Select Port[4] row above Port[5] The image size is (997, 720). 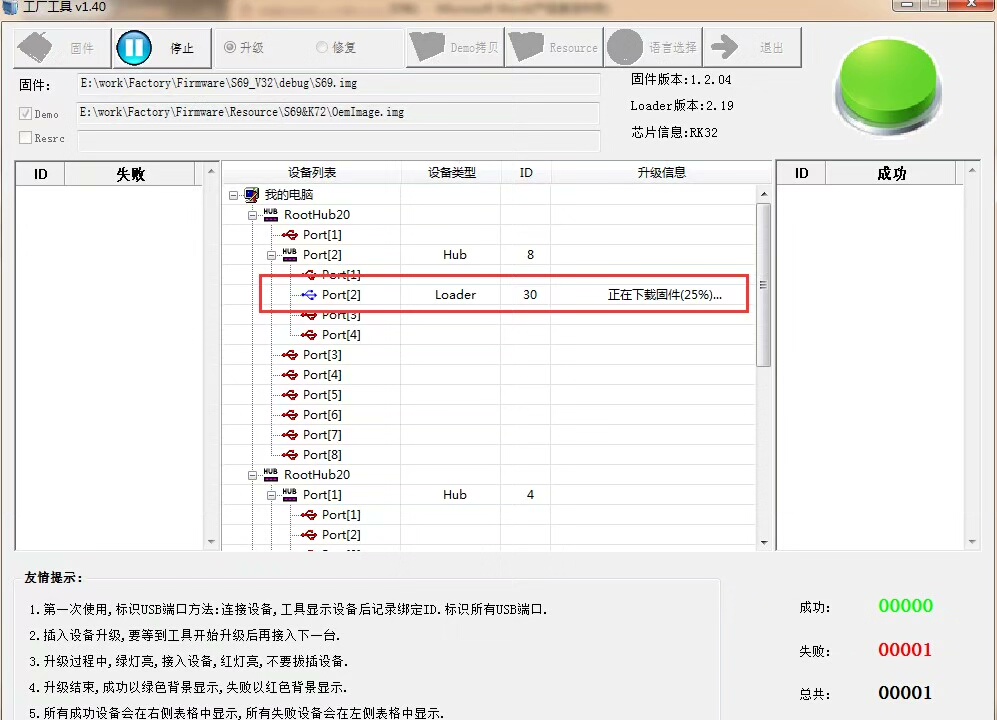click(x=322, y=375)
